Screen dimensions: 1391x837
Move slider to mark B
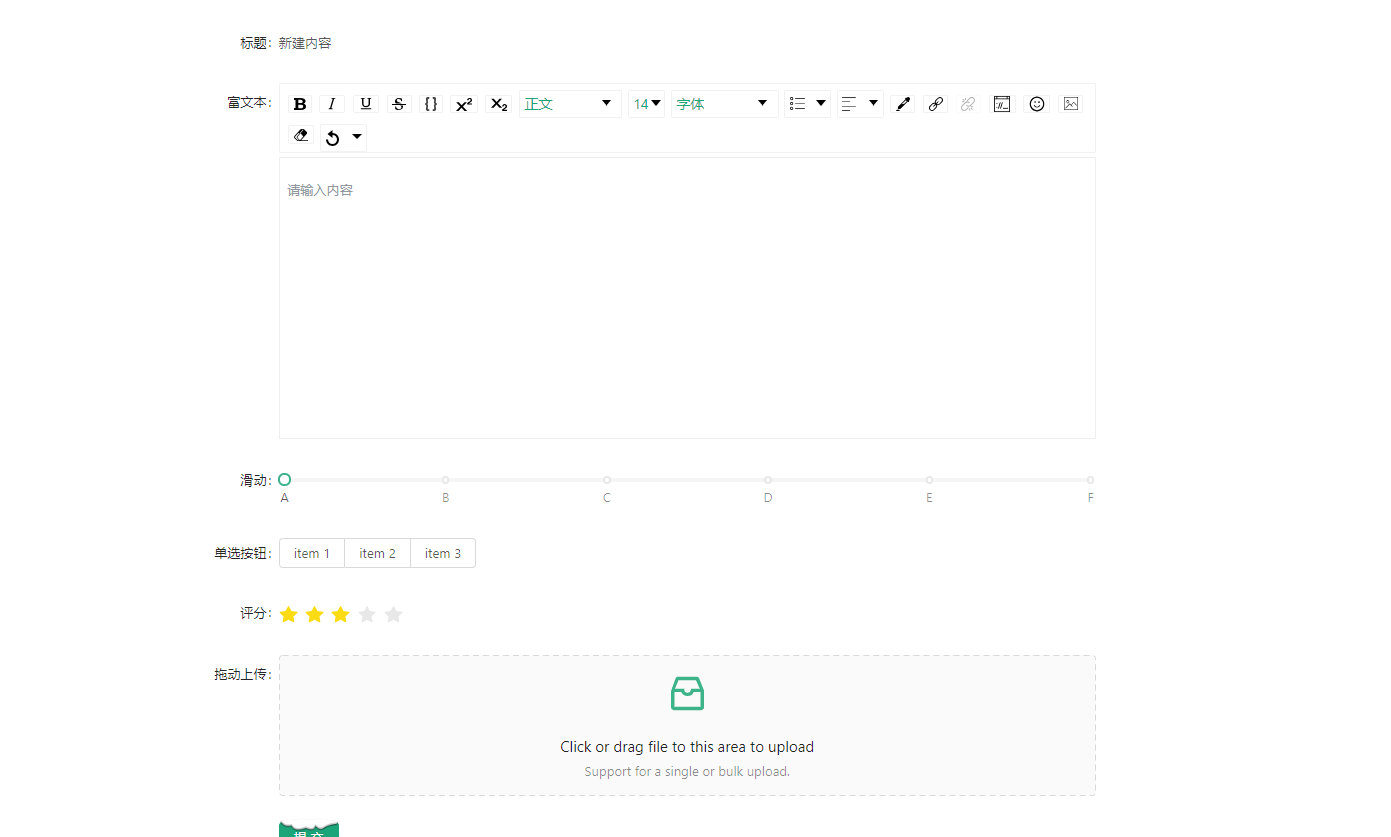click(x=446, y=480)
